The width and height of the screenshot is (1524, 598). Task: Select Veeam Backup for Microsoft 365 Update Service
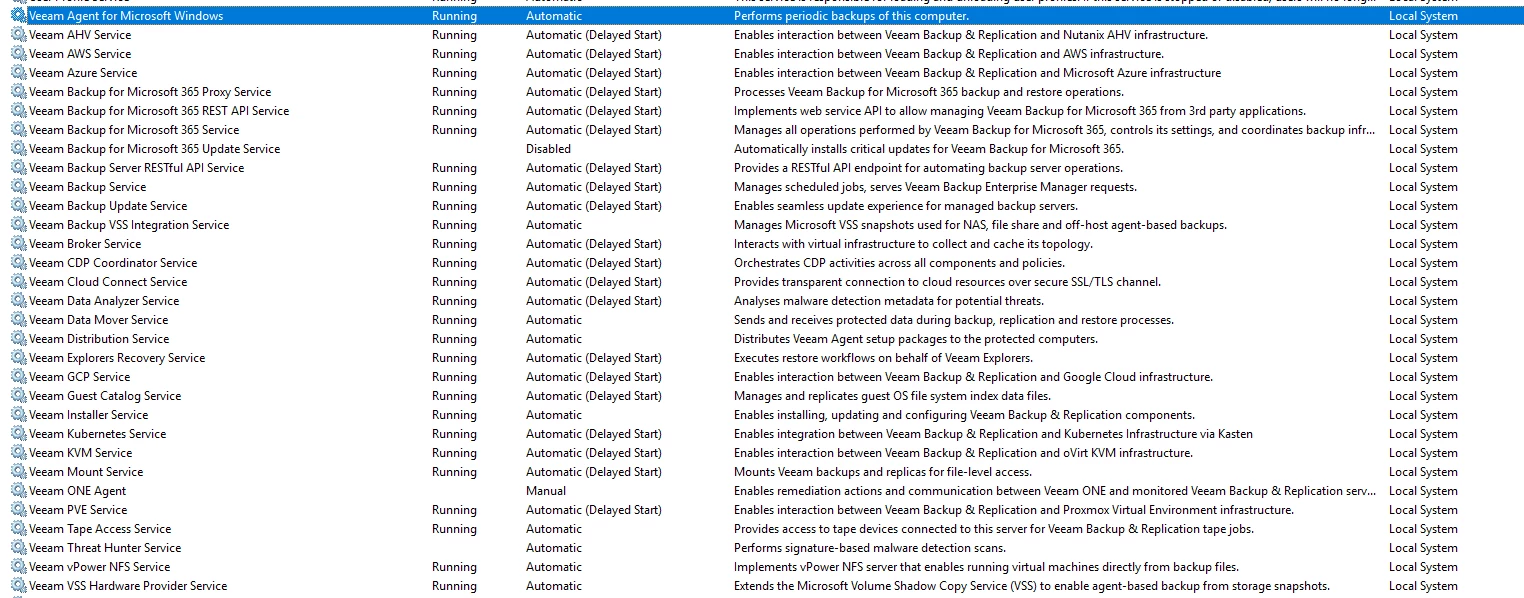coord(155,149)
